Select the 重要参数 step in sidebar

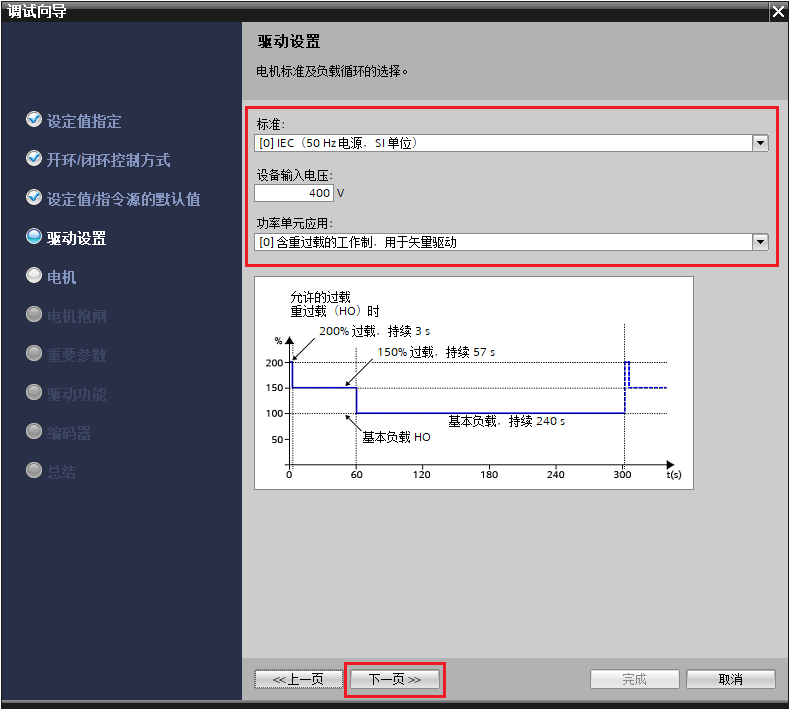click(x=76, y=355)
